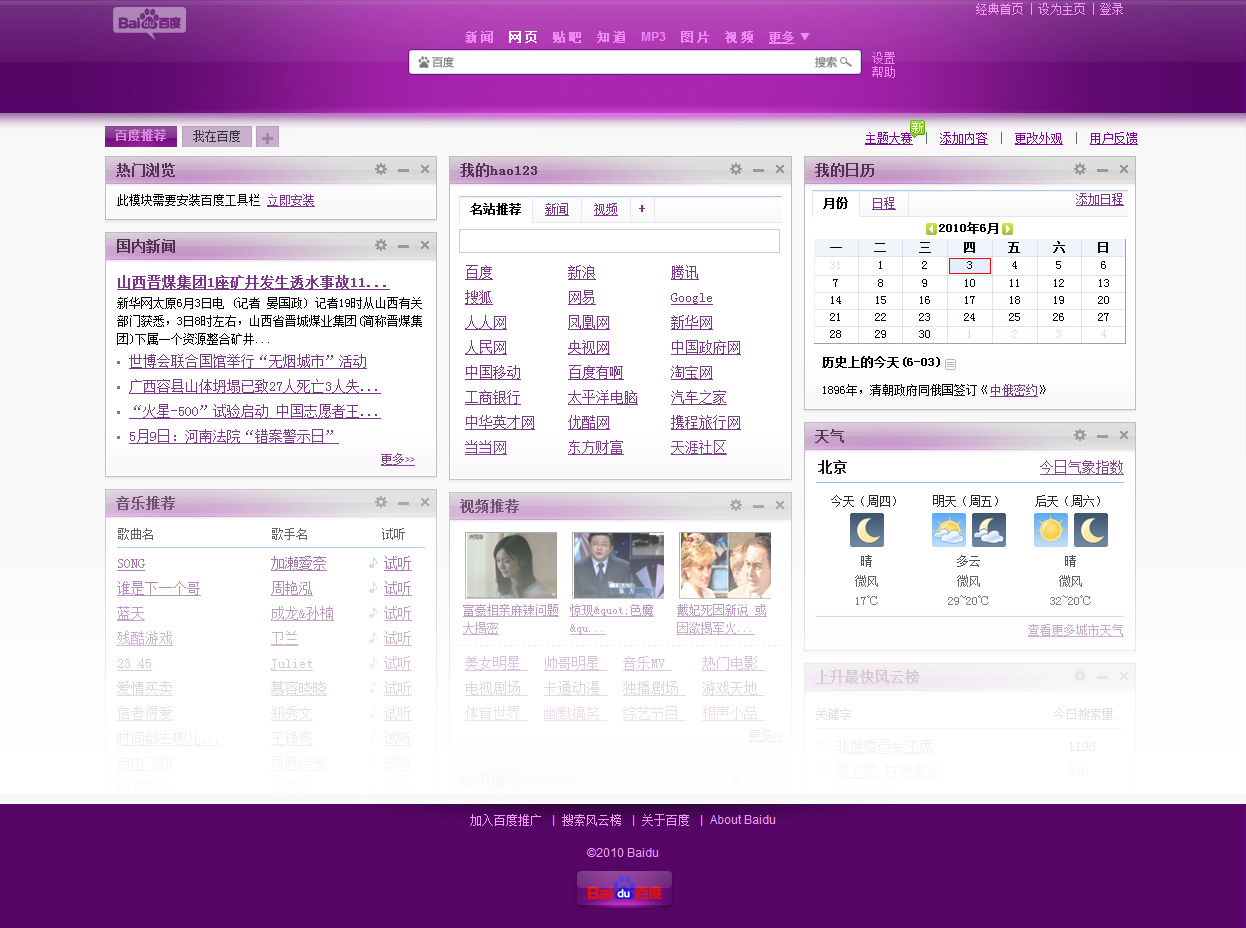Close the 视频推荐 widget
Screen dimensions: 1246x928
pyautogui.click(x=780, y=505)
